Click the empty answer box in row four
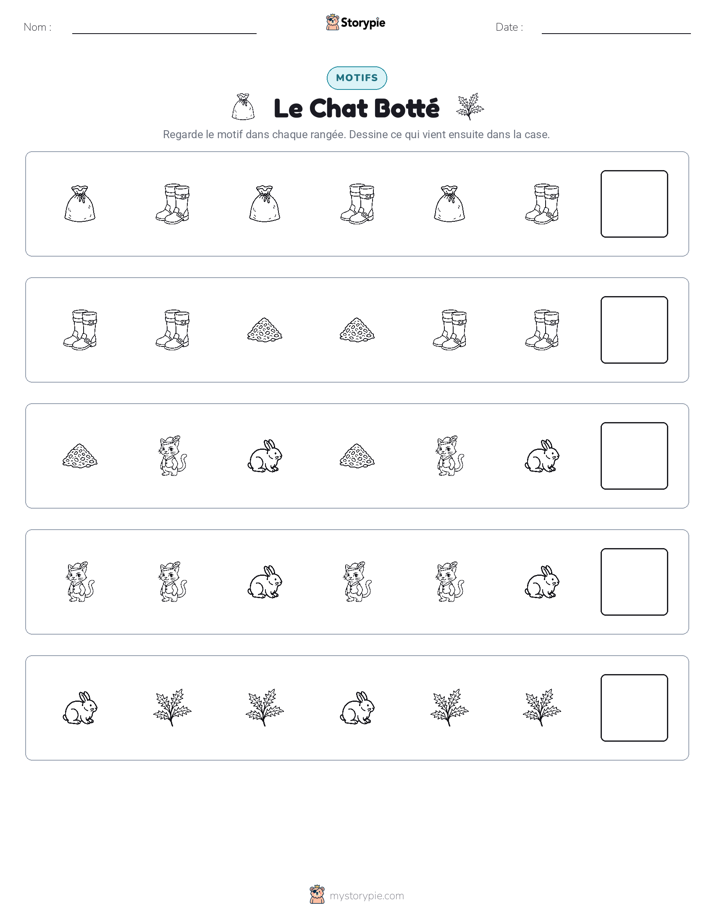 (x=634, y=582)
